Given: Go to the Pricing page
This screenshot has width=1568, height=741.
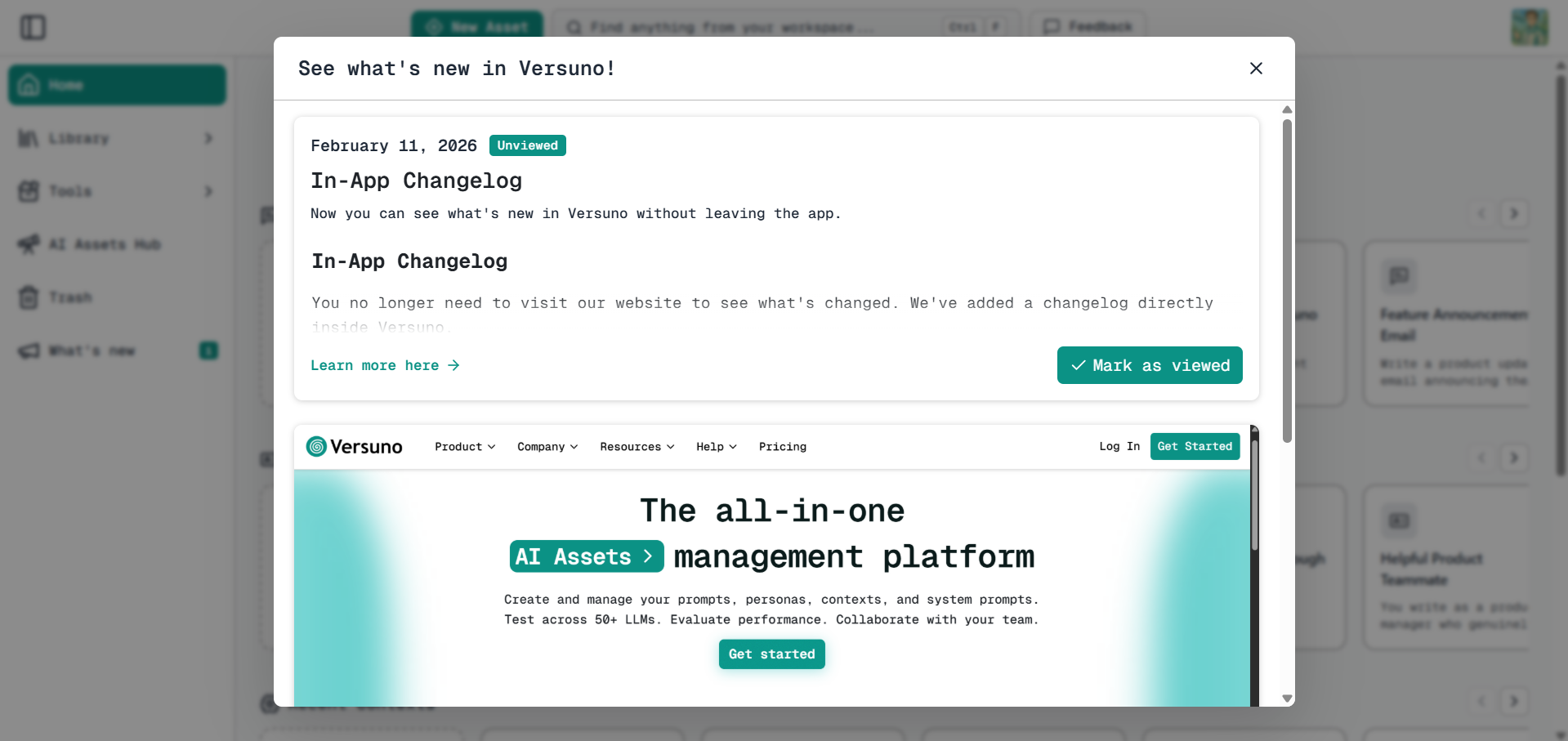Looking at the screenshot, I should click(x=783, y=447).
